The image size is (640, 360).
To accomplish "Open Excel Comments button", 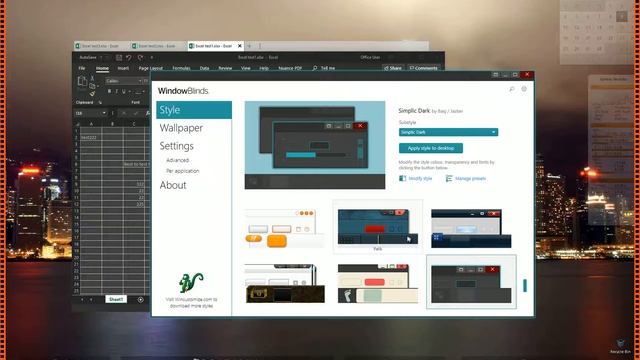I will pos(423,68).
